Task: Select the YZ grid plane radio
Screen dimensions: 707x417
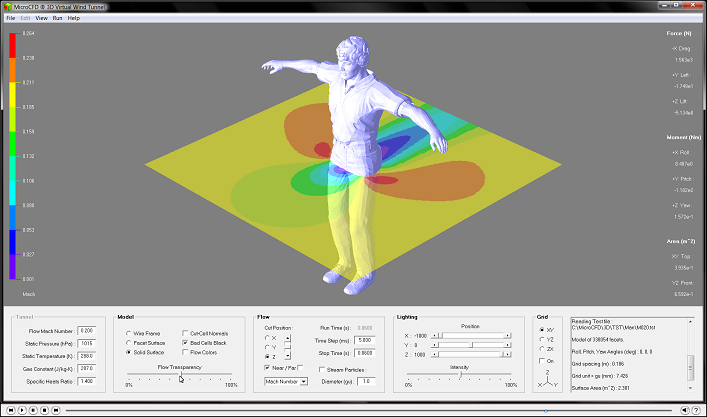Action: (x=542, y=339)
